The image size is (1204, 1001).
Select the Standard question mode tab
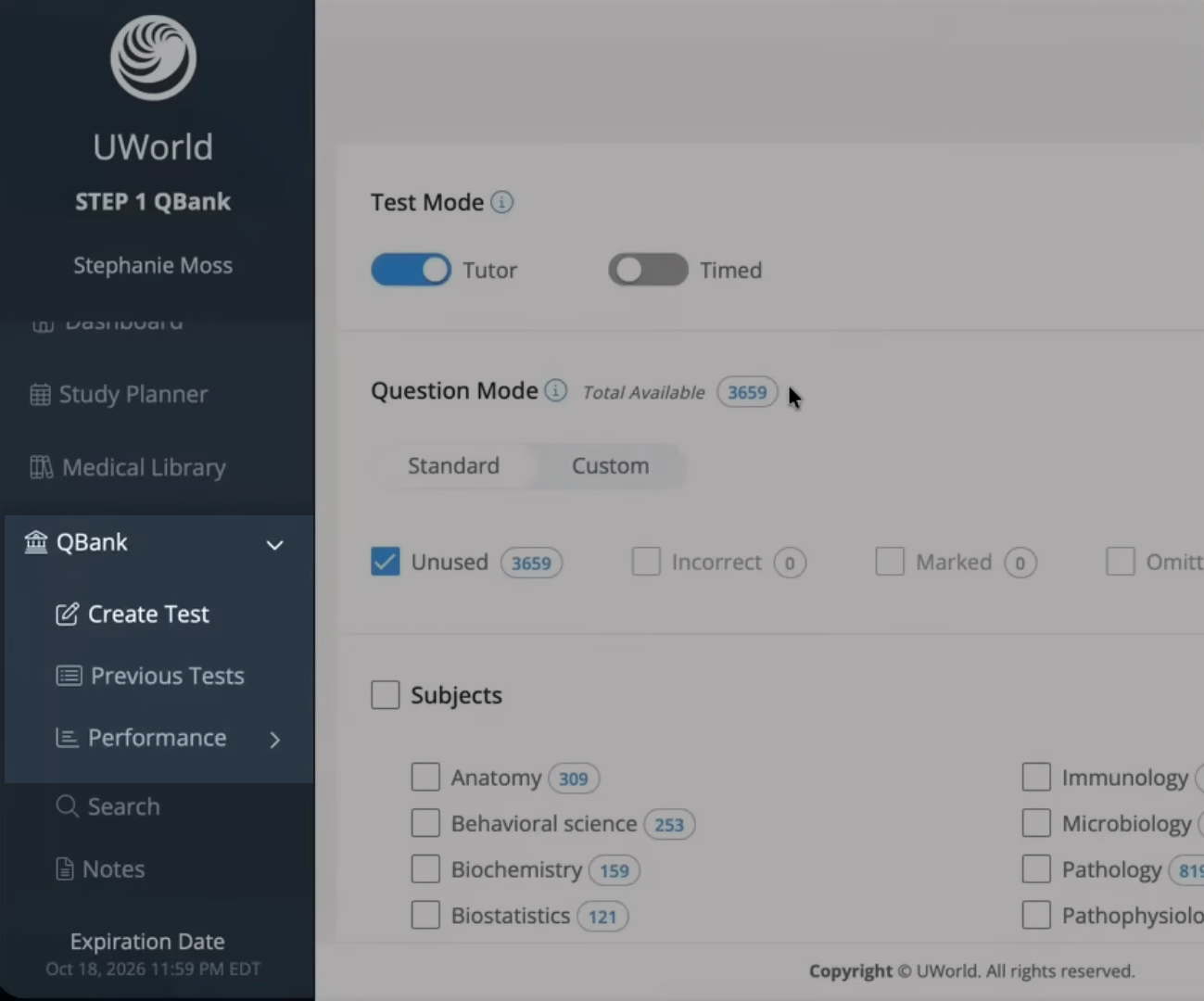coord(453,465)
